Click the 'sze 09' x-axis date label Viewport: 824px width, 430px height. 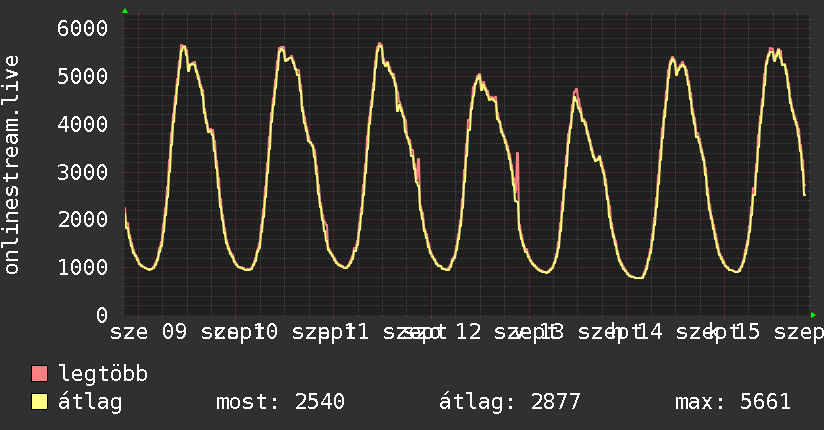(148, 332)
